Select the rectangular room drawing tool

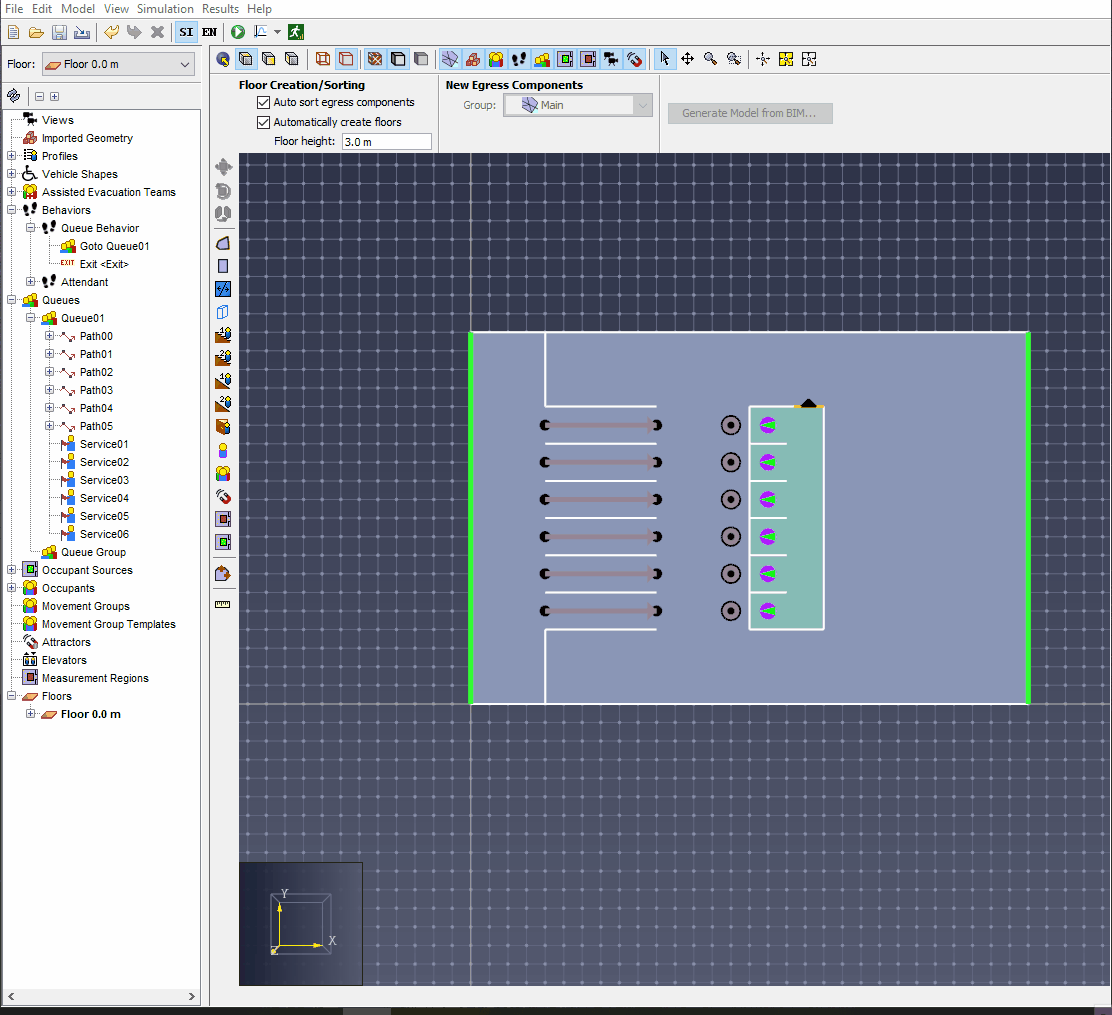(223, 266)
